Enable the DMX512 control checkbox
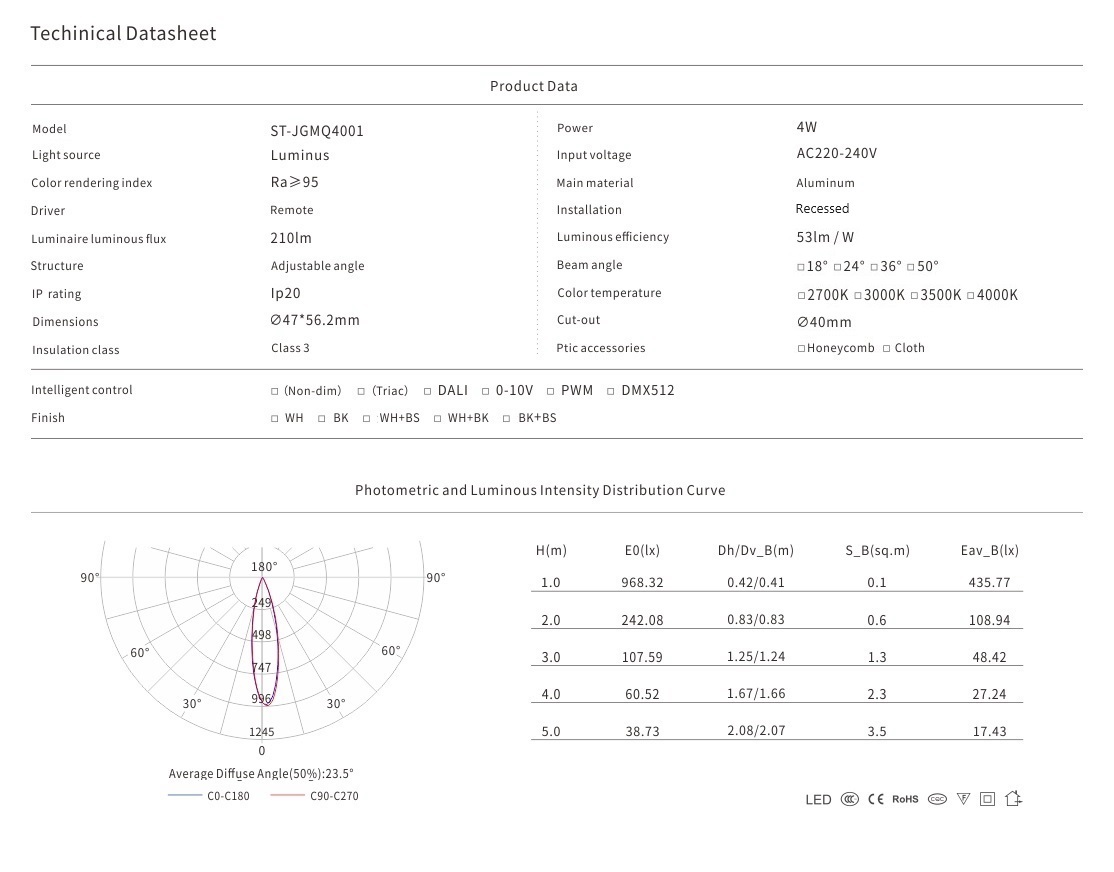 tap(612, 391)
